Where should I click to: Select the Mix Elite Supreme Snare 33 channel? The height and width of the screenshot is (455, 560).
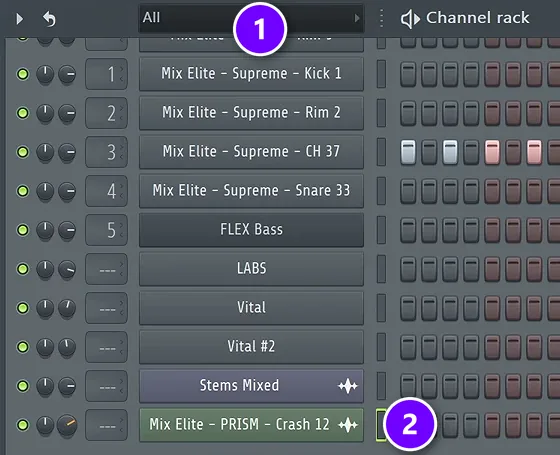click(251, 191)
